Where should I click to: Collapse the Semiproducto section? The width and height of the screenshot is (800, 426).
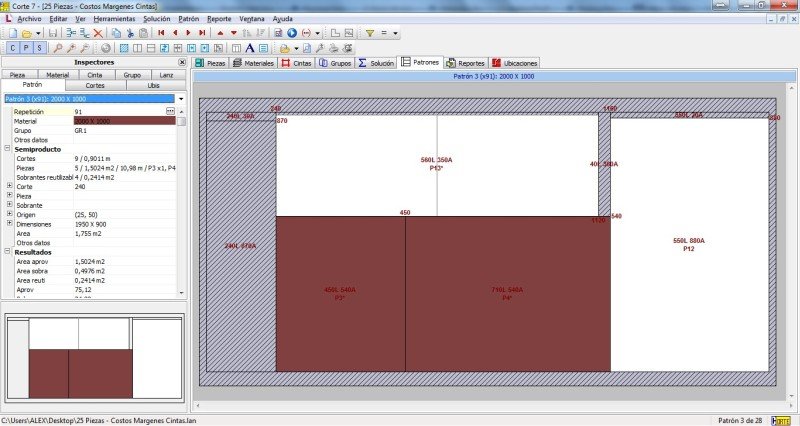(6, 148)
